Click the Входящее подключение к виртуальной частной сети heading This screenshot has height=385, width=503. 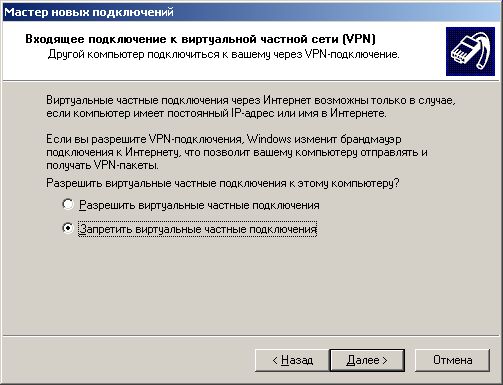coord(200,39)
